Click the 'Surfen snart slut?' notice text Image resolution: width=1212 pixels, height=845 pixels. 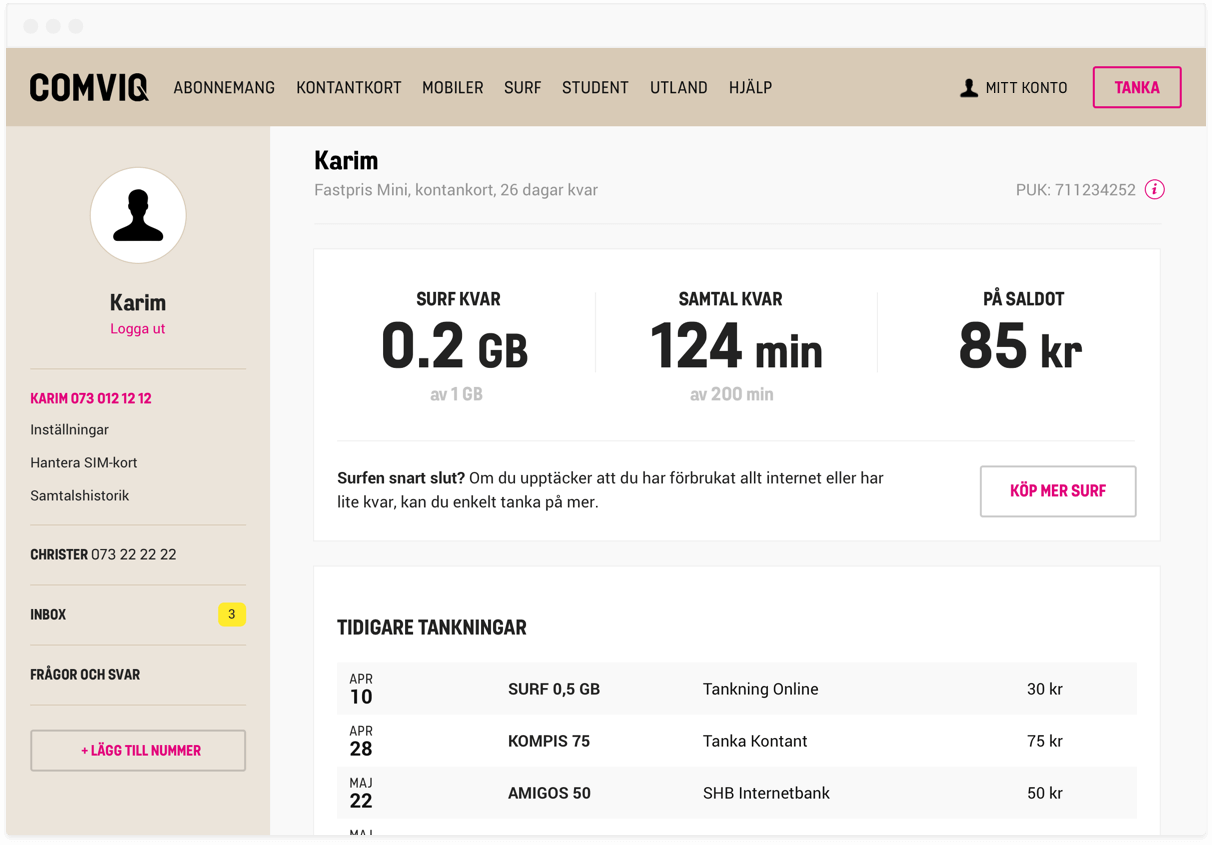point(610,490)
